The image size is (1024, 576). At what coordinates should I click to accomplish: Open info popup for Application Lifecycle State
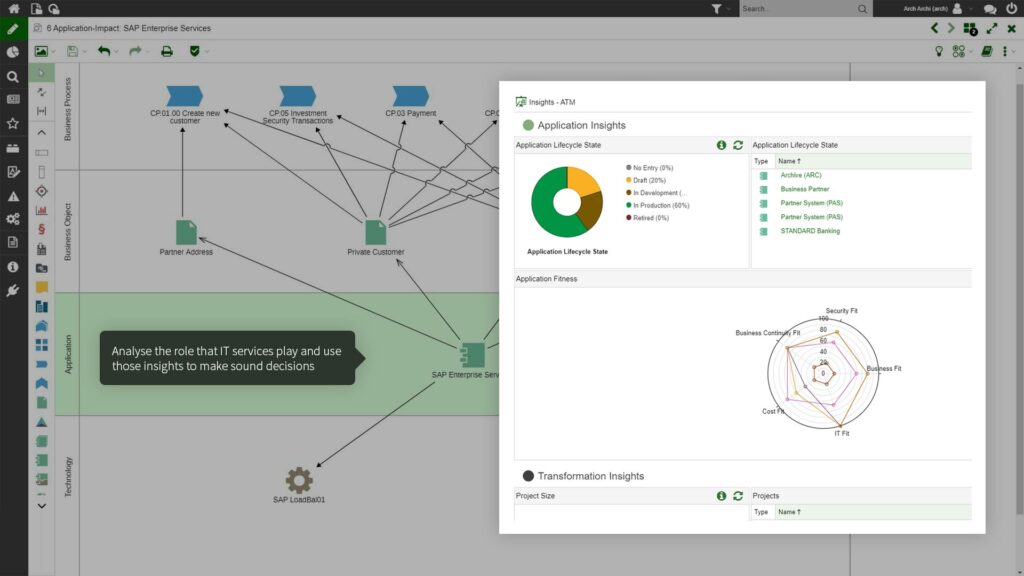721,145
